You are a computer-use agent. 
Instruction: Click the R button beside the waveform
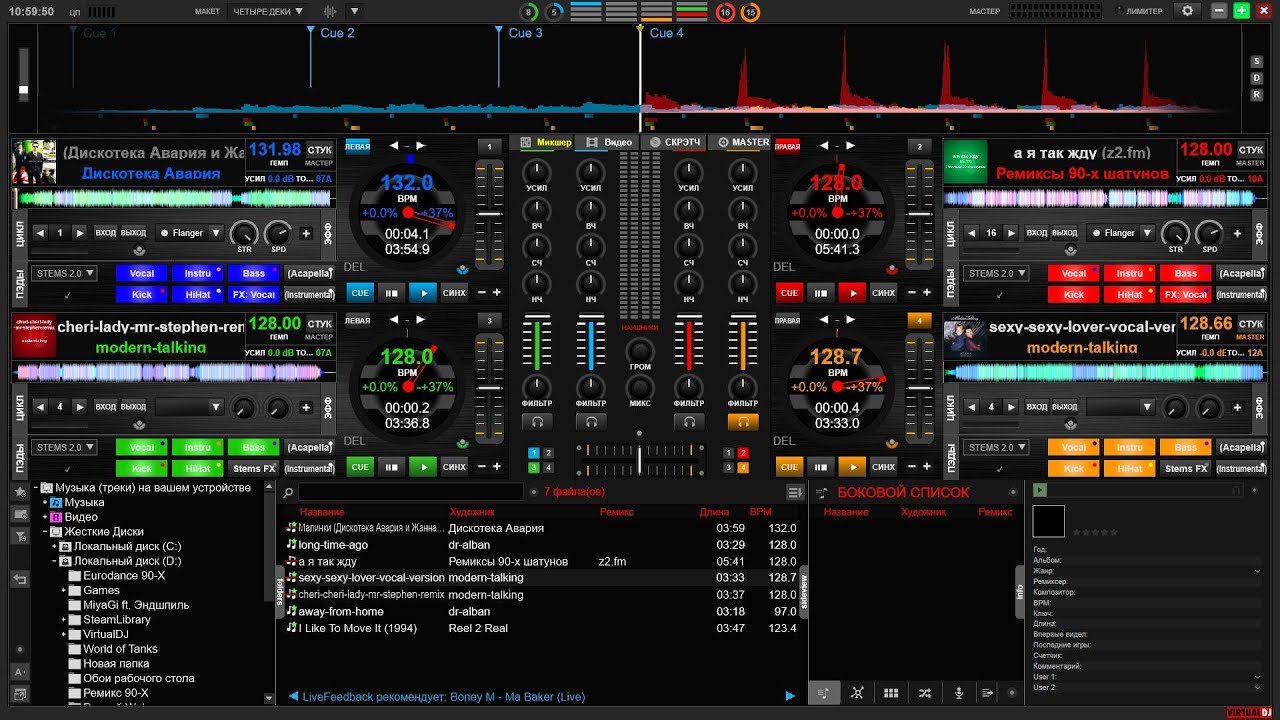[1257, 95]
